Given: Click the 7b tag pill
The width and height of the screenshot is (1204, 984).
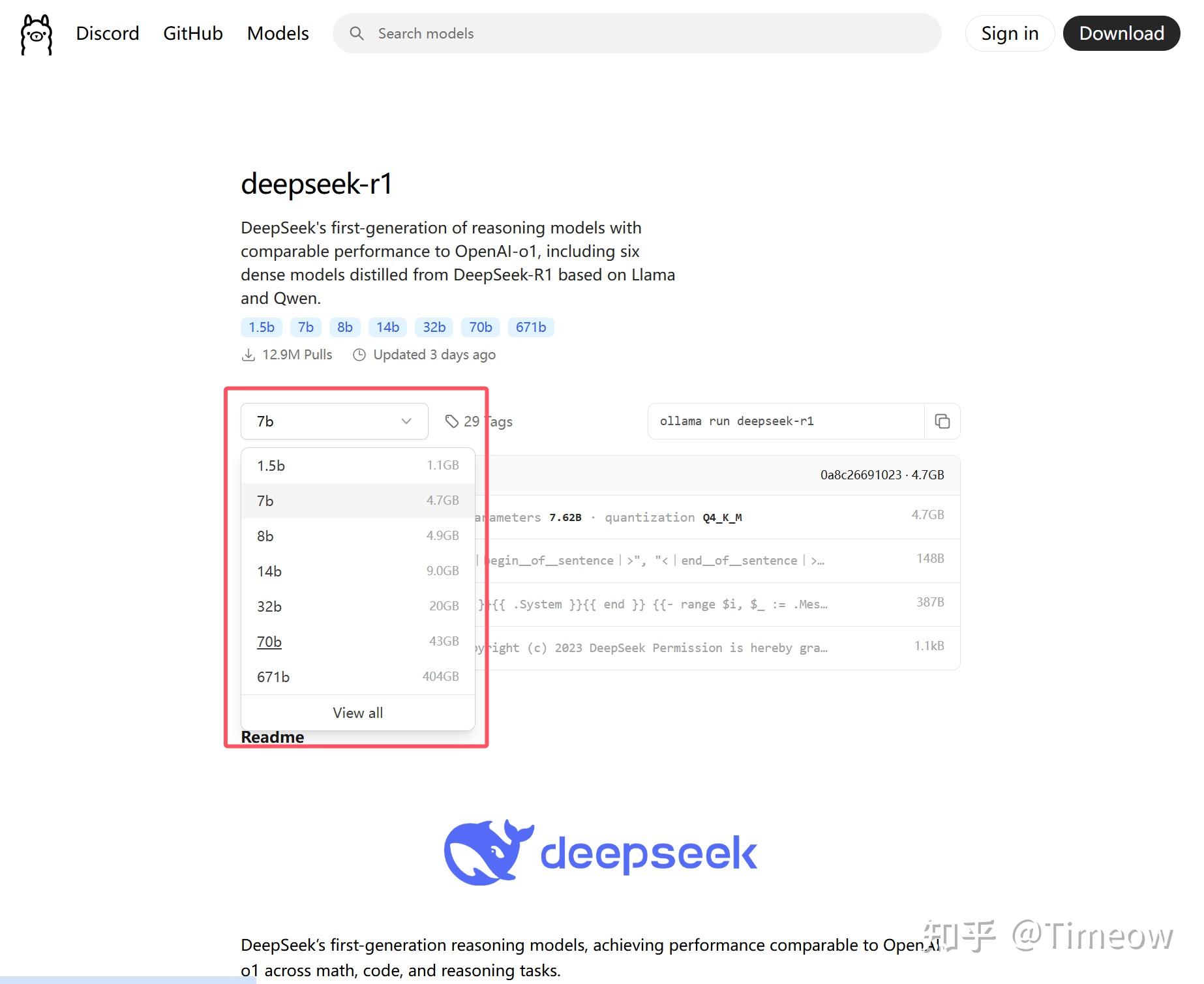Looking at the screenshot, I should click(x=305, y=327).
